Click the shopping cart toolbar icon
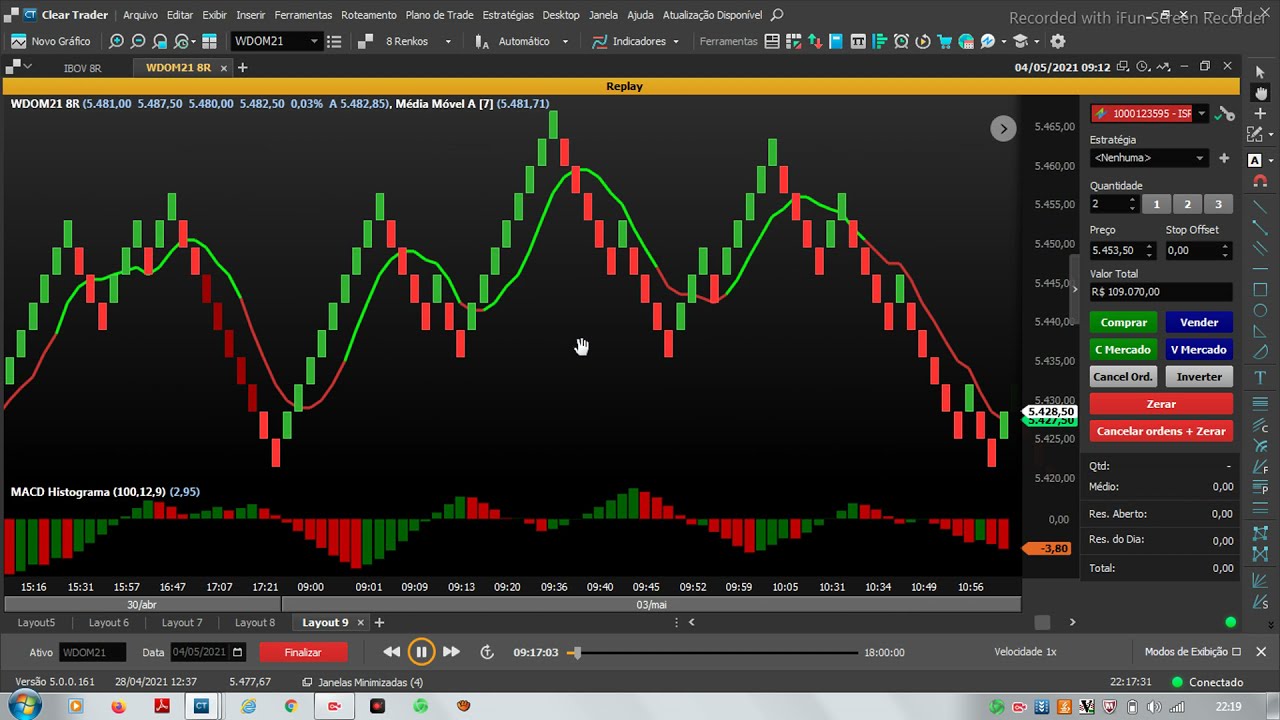The width and height of the screenshot is (1280, 720). tap(944, 41)
